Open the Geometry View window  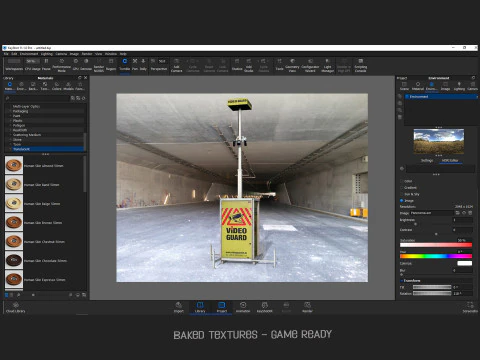coord(292,65)
